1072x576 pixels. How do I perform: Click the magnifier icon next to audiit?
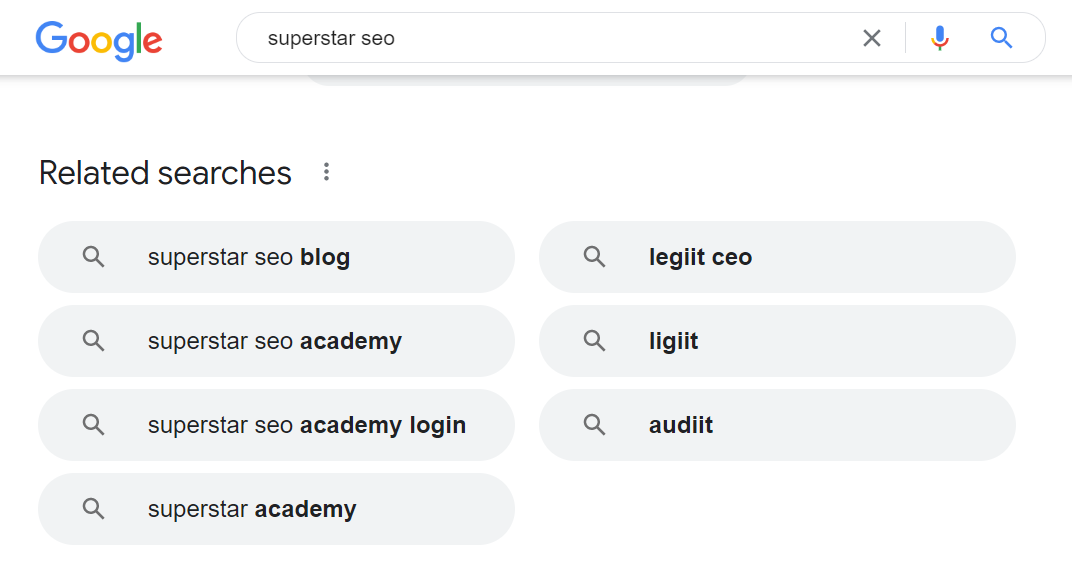[595, 425]
